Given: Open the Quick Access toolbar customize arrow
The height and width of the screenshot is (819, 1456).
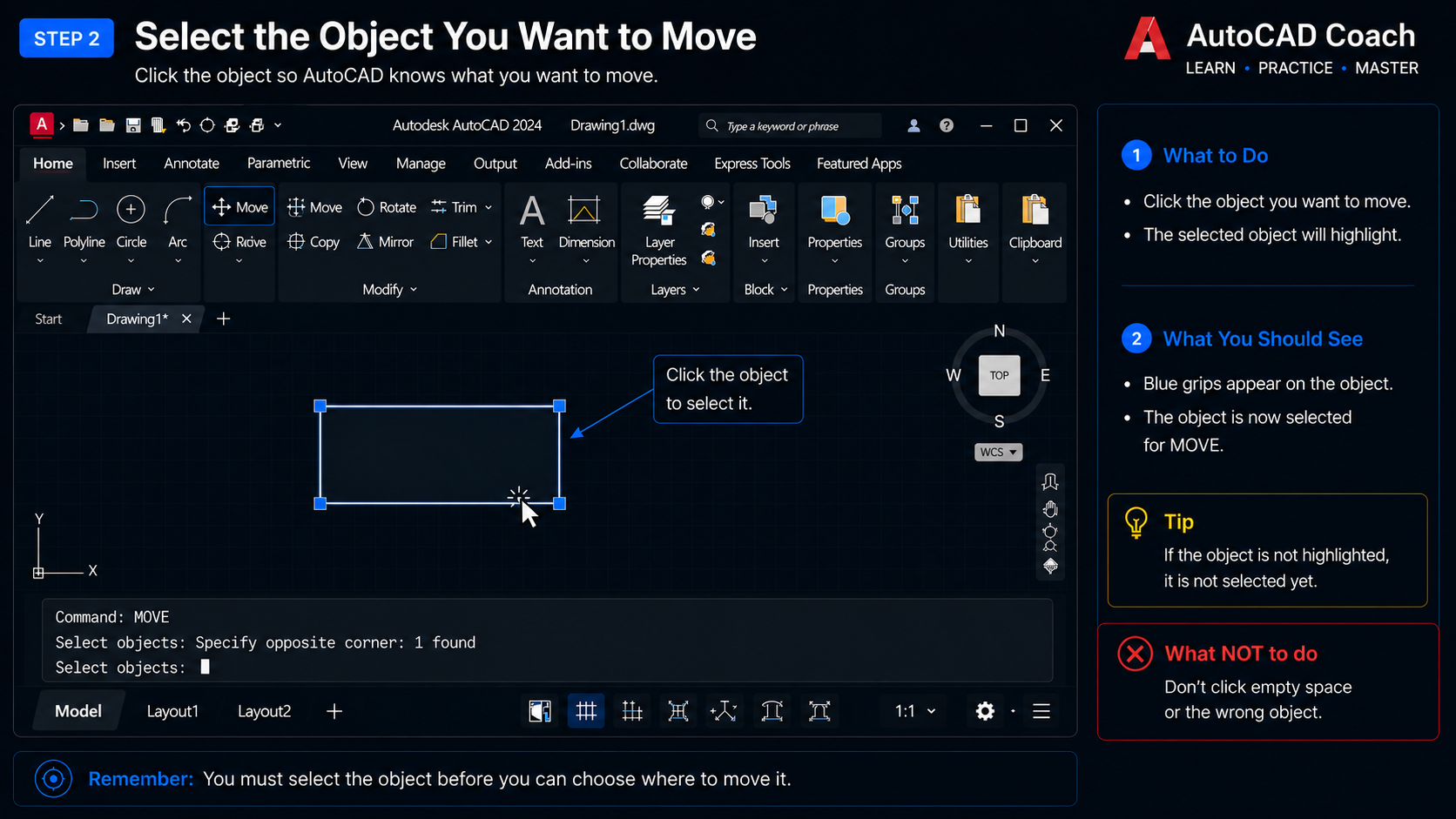Looking at the screenshot, I should (278, 125).
